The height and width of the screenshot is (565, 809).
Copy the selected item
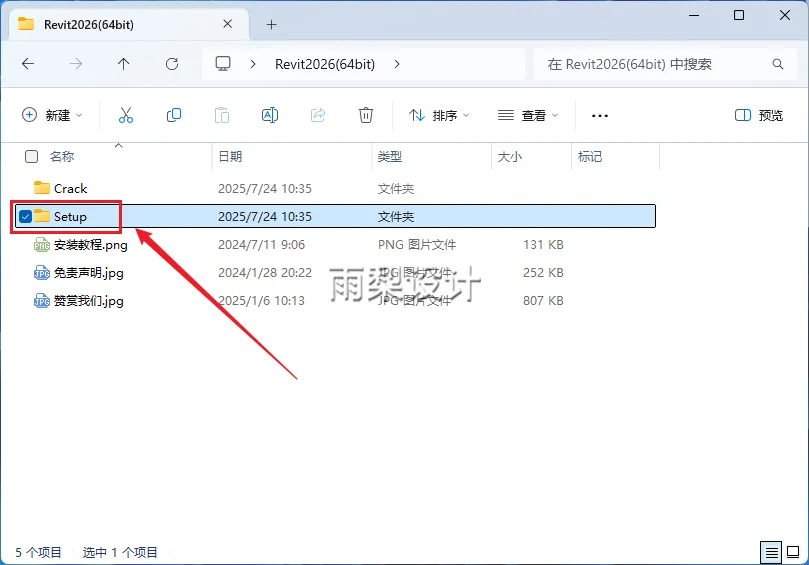click(x=174, y=115)
